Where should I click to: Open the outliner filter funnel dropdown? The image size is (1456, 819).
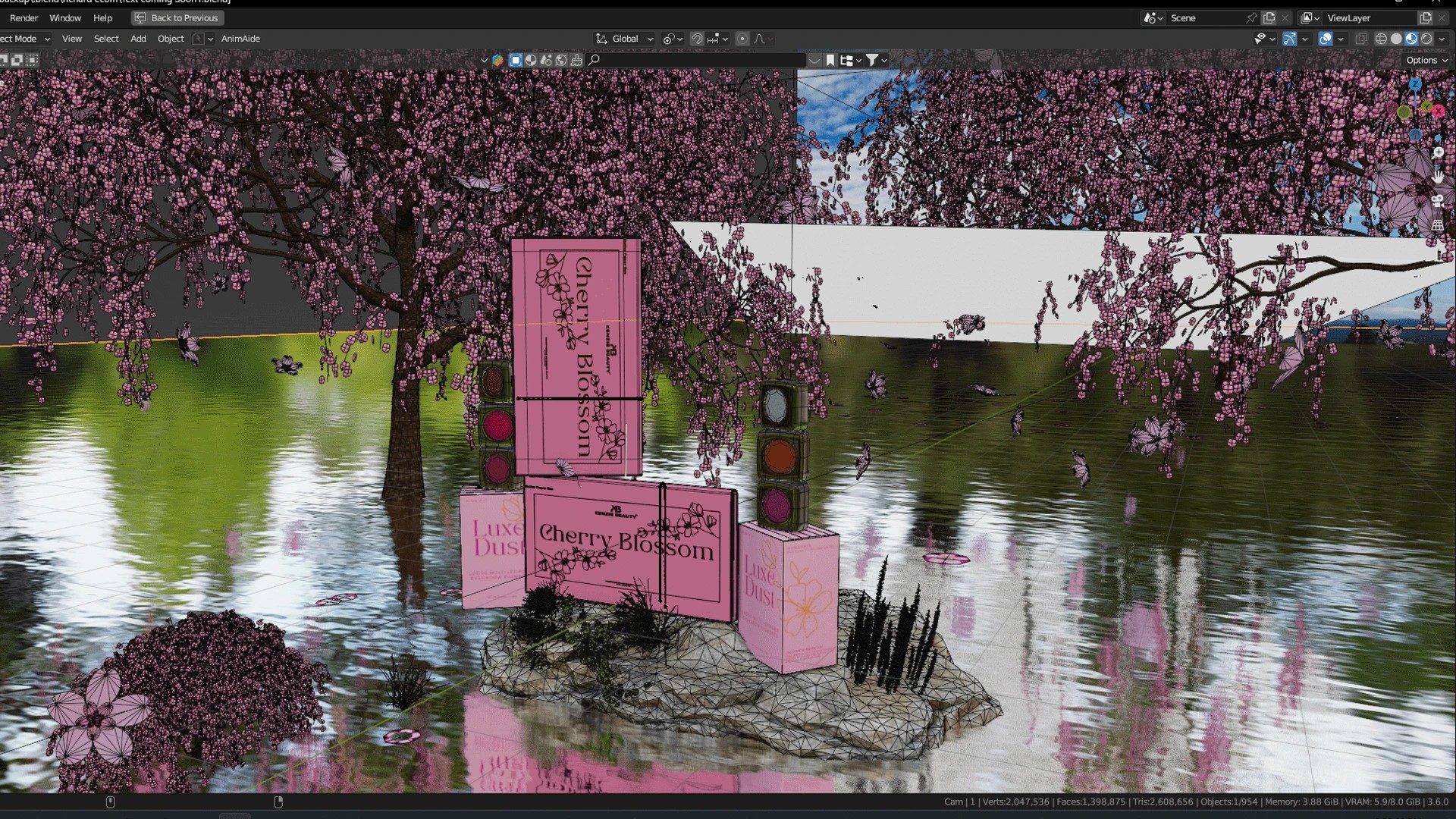[x=876, y=60]
